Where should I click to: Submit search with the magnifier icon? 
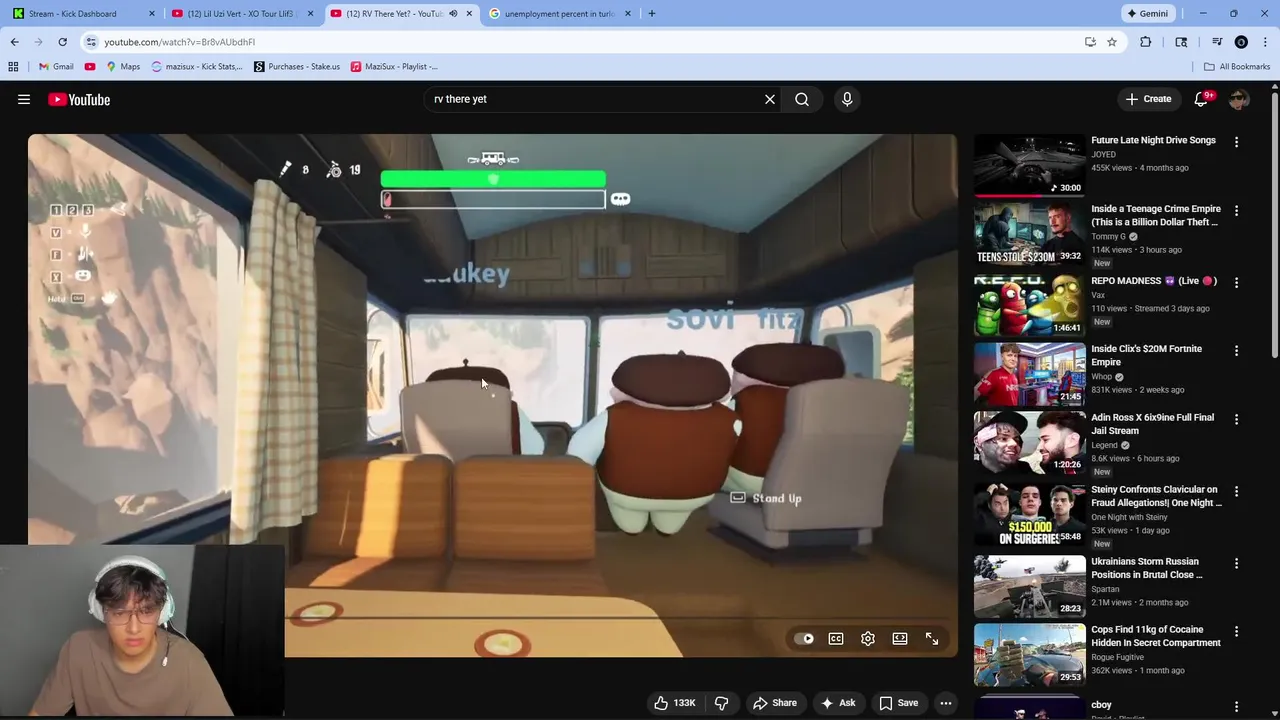tap(802, 99)
